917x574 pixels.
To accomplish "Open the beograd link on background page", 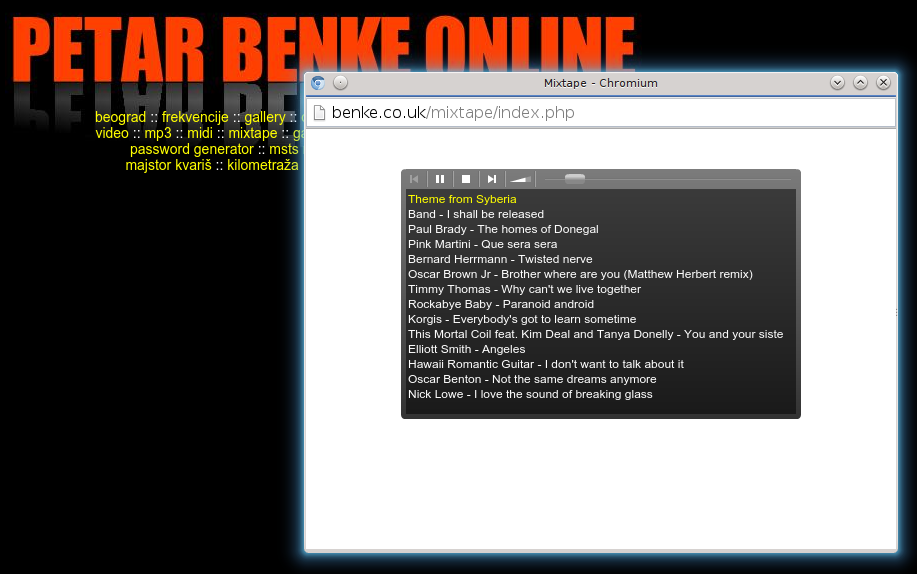I will 120,117.
